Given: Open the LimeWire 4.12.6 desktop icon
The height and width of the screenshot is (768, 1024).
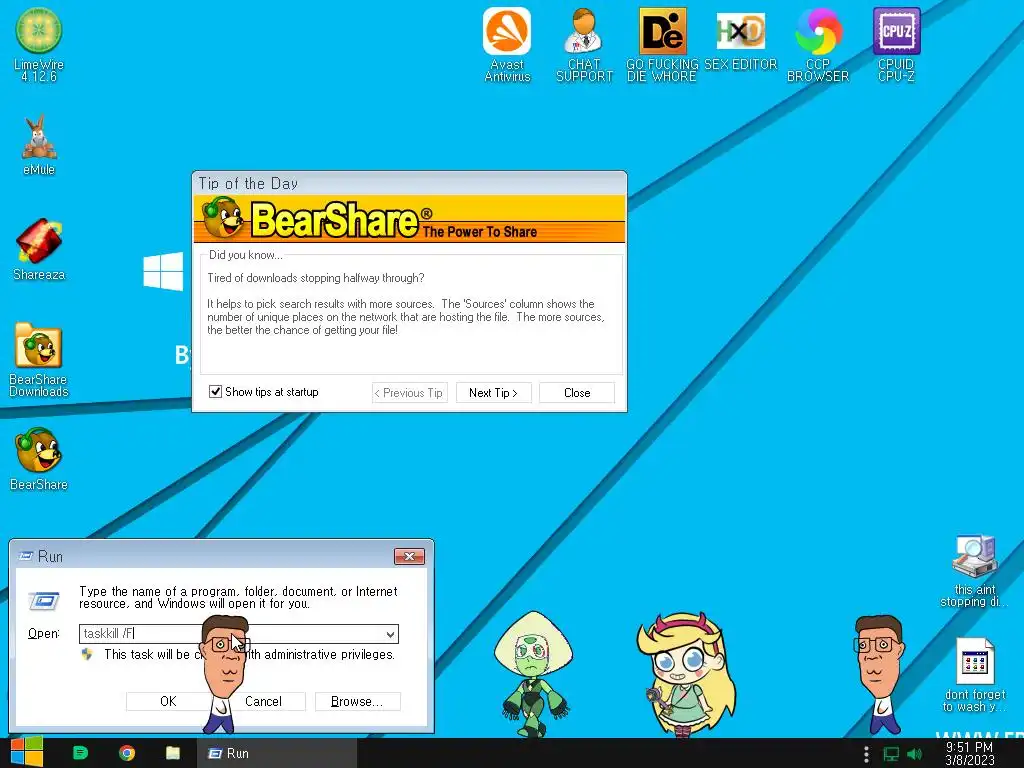Looking at the screenshot, I should (39, 44).
